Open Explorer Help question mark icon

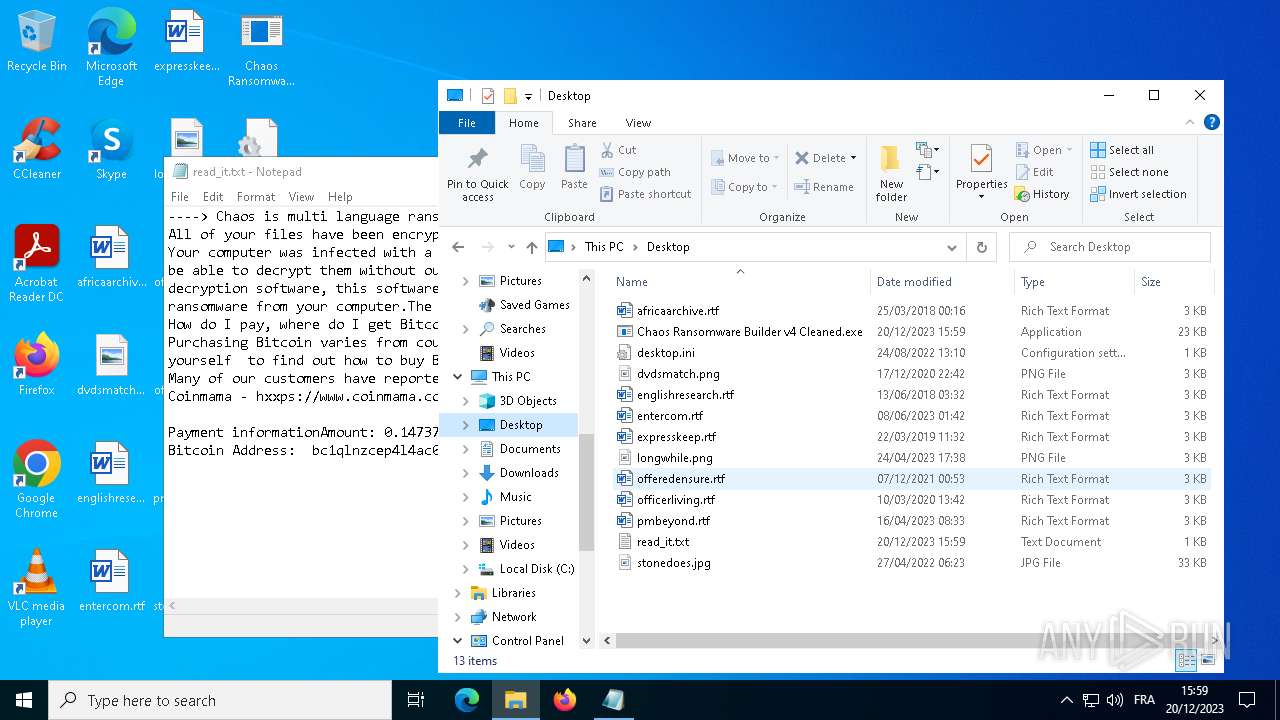1211,123
